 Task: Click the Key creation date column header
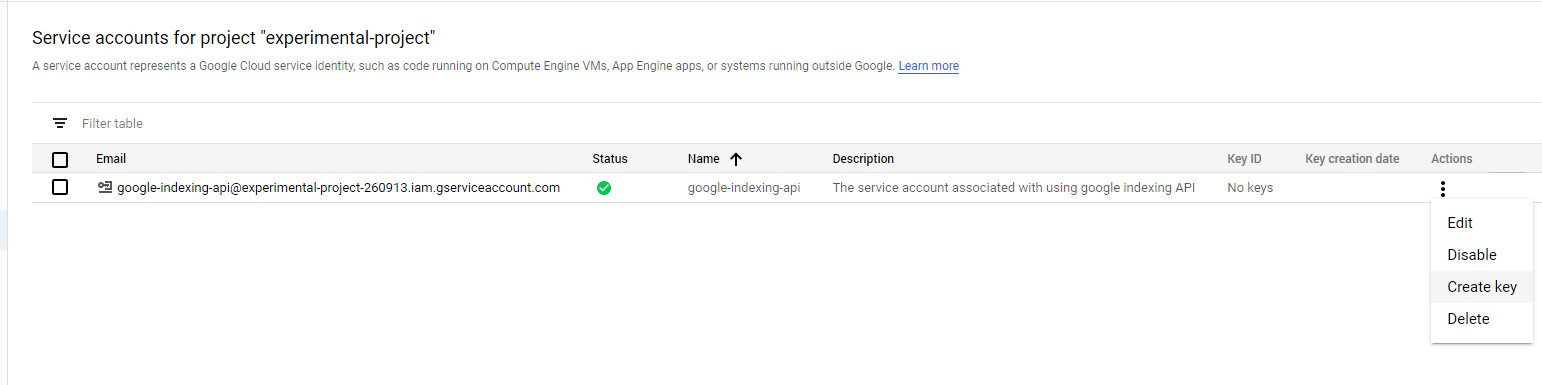click(x=1352, y=159)
